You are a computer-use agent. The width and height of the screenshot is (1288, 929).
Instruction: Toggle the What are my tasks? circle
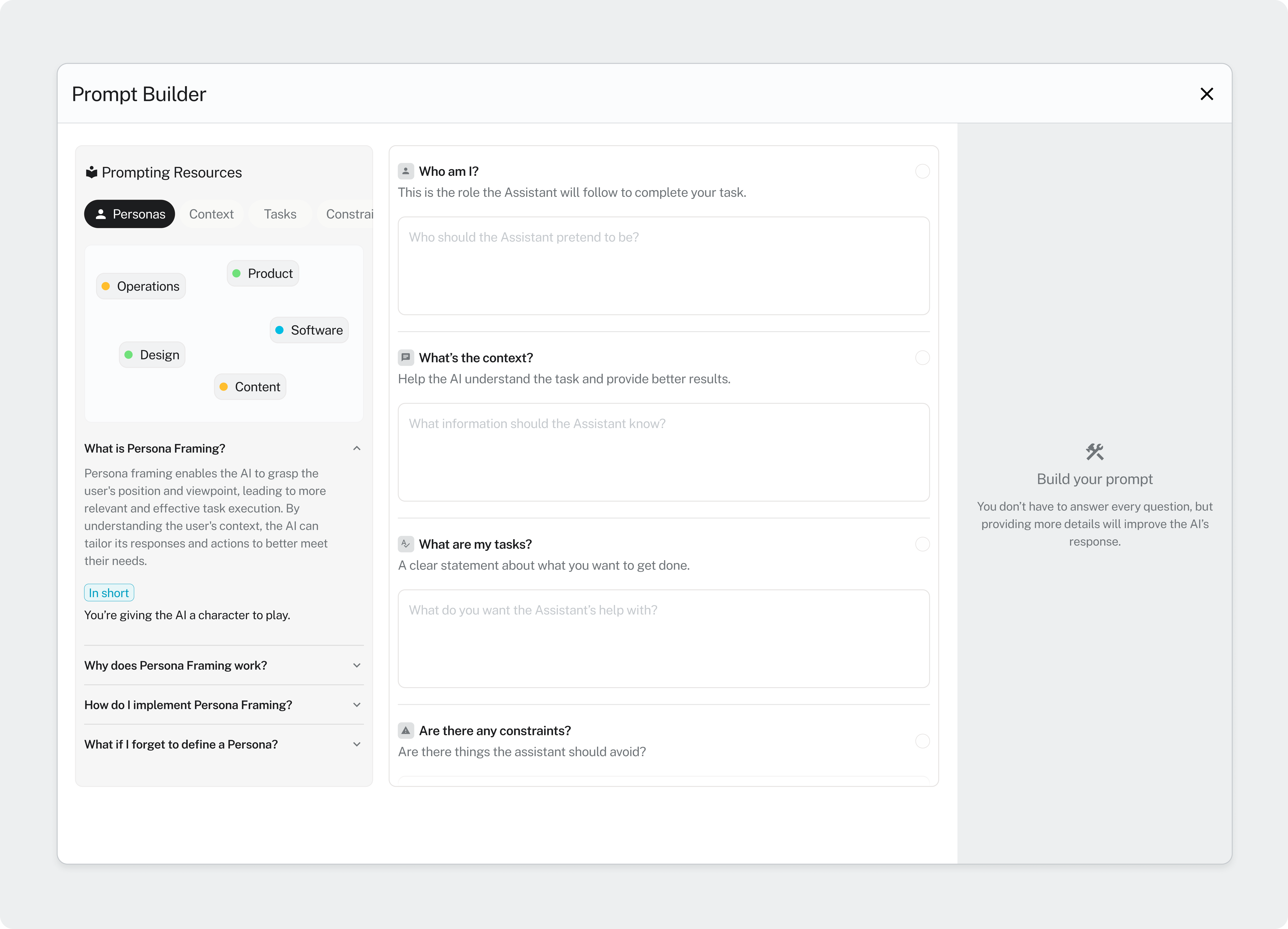pos(922,544)
